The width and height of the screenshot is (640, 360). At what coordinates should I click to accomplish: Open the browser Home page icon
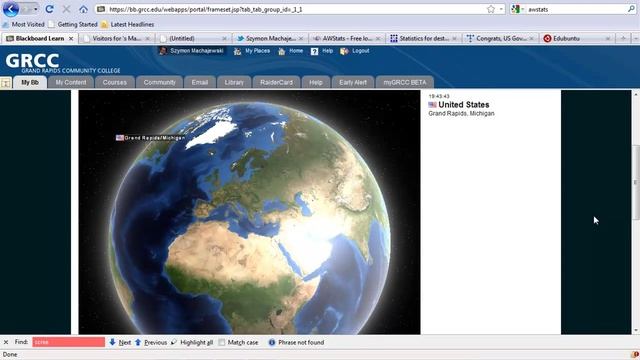[x=83, y=9]
